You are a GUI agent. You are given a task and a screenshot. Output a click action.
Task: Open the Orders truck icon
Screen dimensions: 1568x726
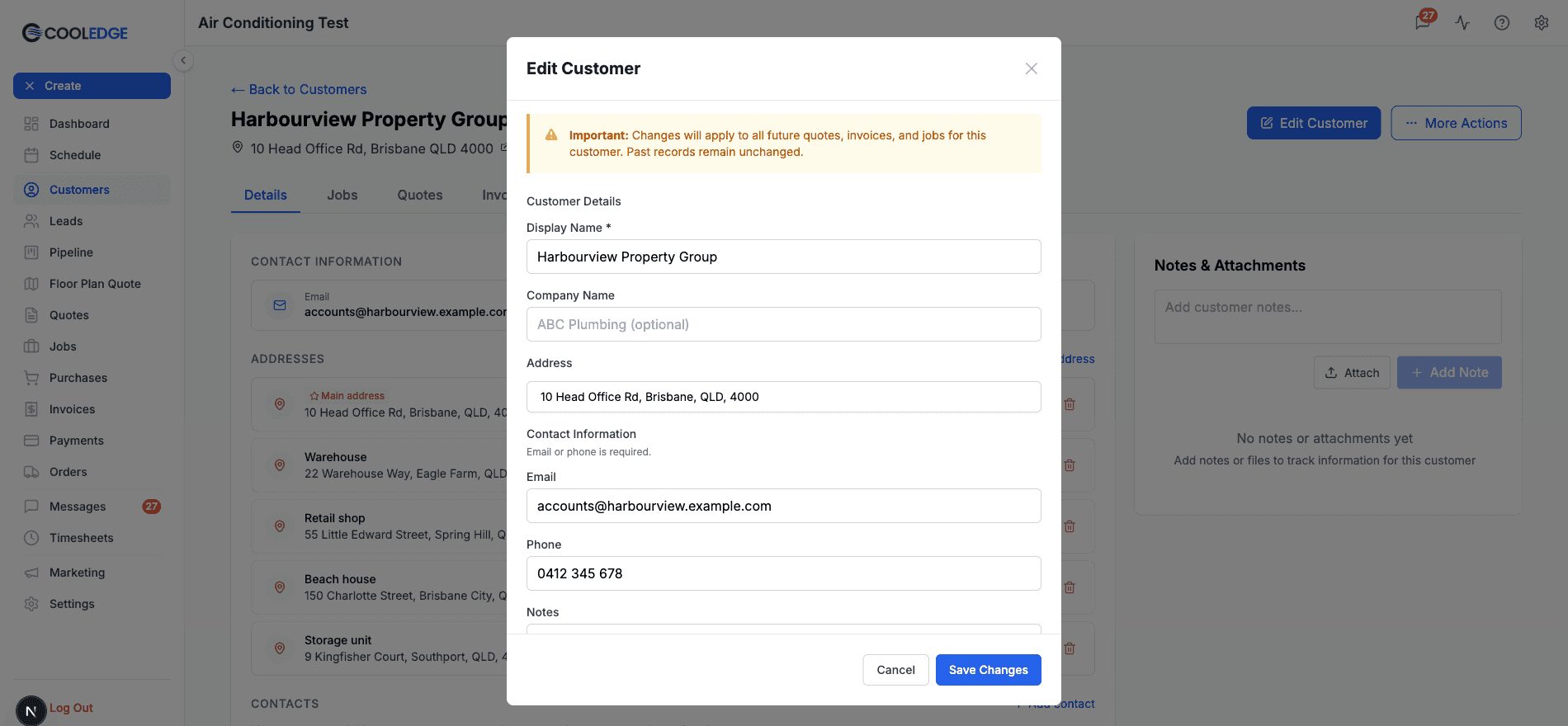point(31,472)
